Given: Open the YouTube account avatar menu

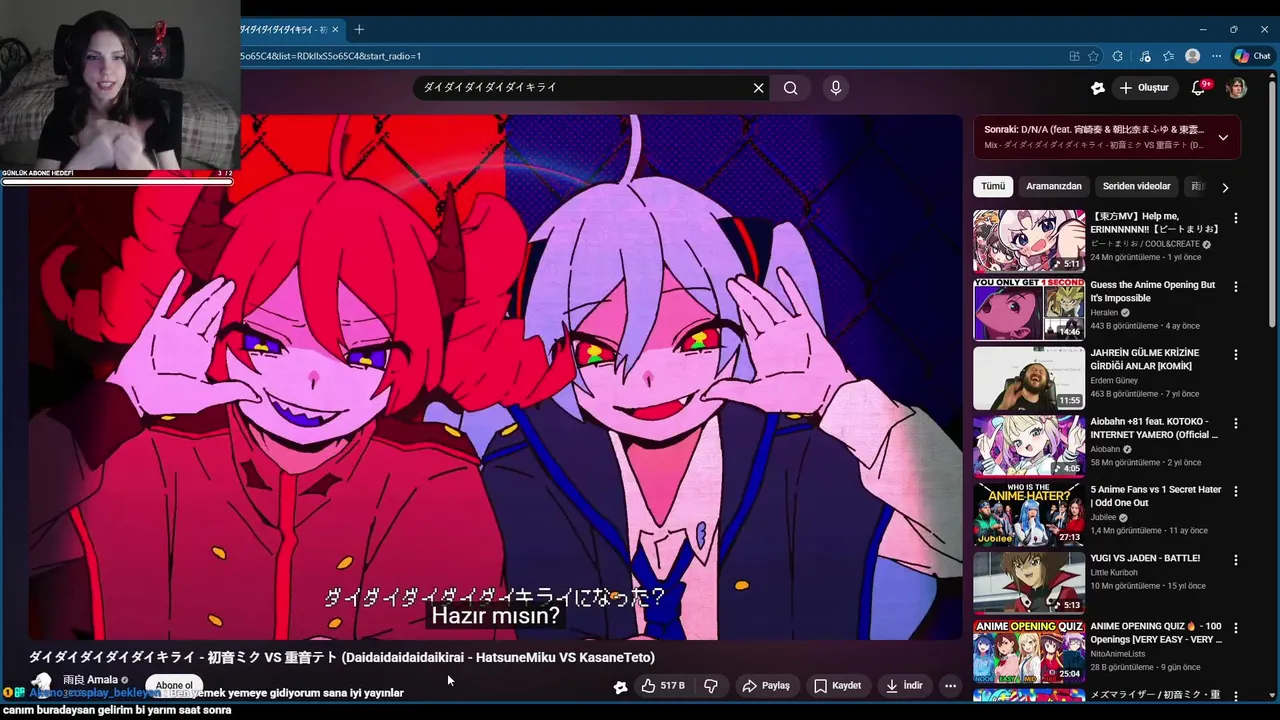Looking at the screenshot, I should pos(1237,88).
